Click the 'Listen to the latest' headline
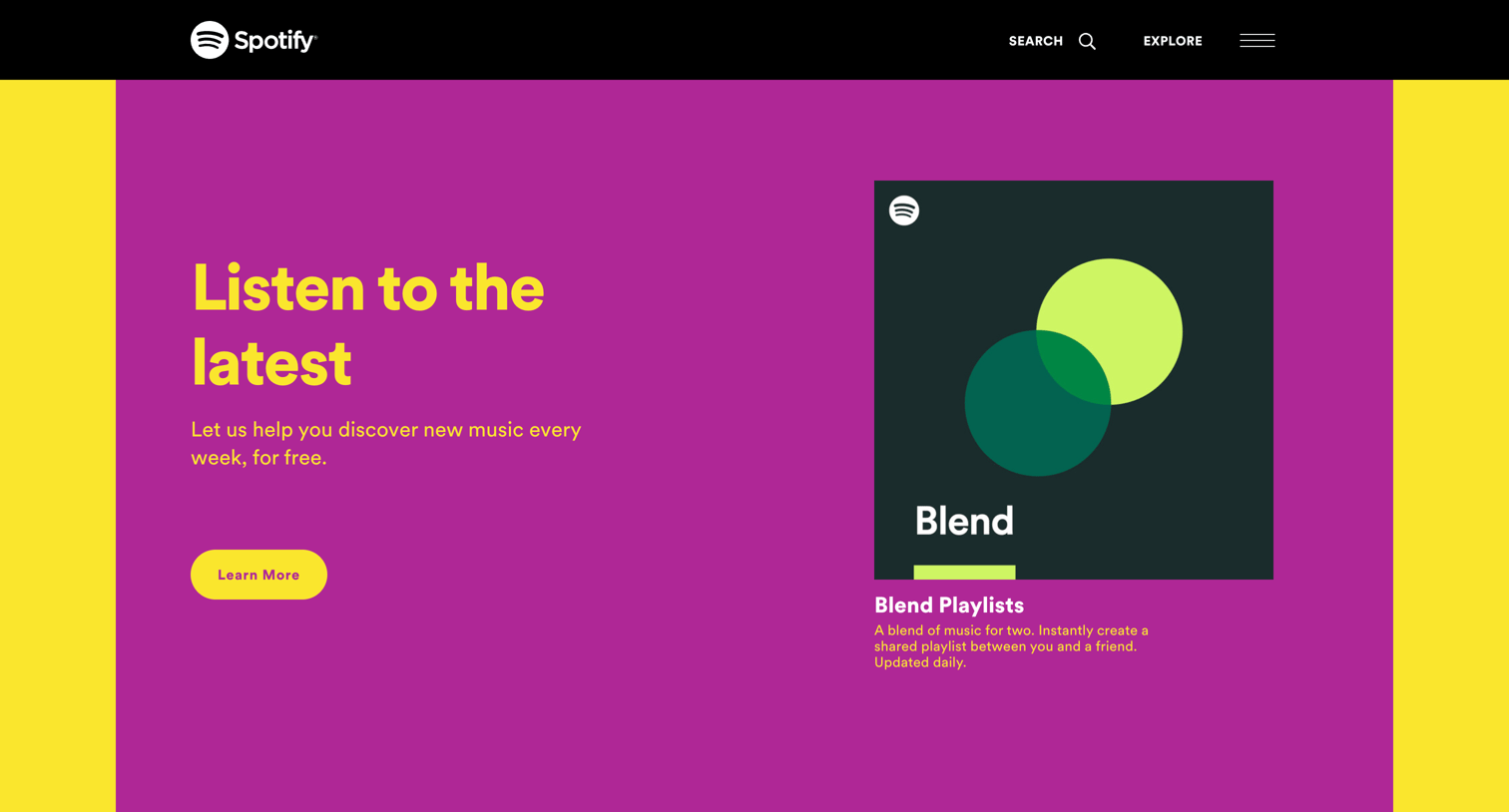The height and width of the screenshot is (812, 1509). (367, 325)
